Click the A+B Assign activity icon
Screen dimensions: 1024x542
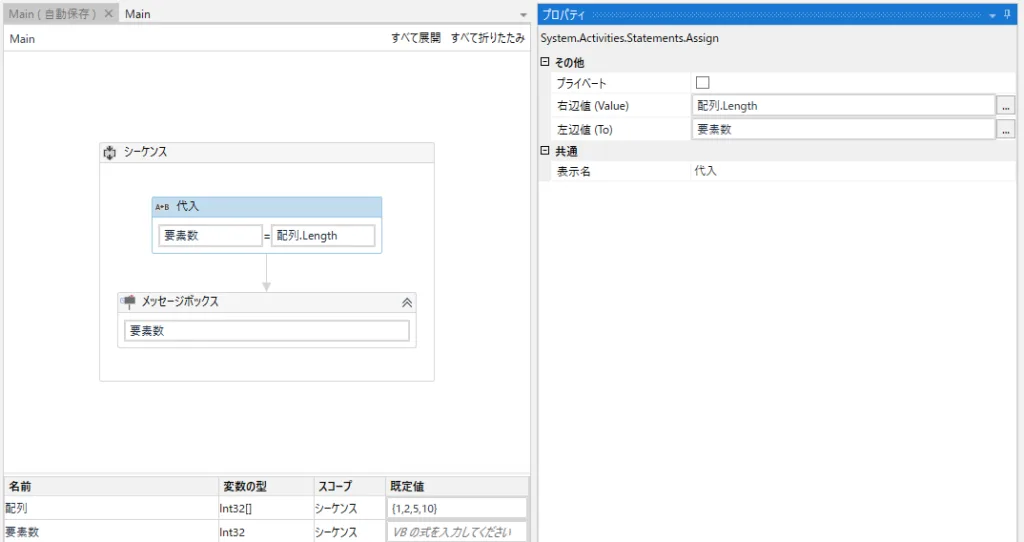(x=161, y=207)
